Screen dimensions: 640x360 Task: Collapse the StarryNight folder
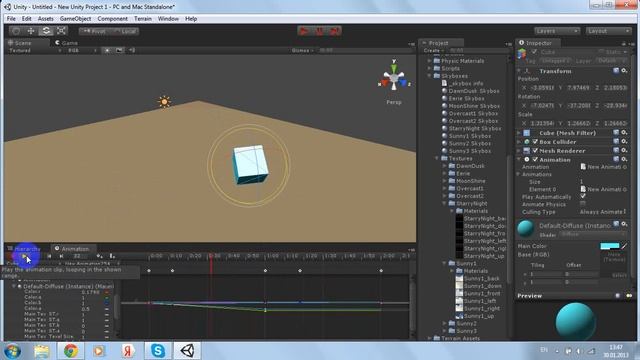tap(444, 203)
